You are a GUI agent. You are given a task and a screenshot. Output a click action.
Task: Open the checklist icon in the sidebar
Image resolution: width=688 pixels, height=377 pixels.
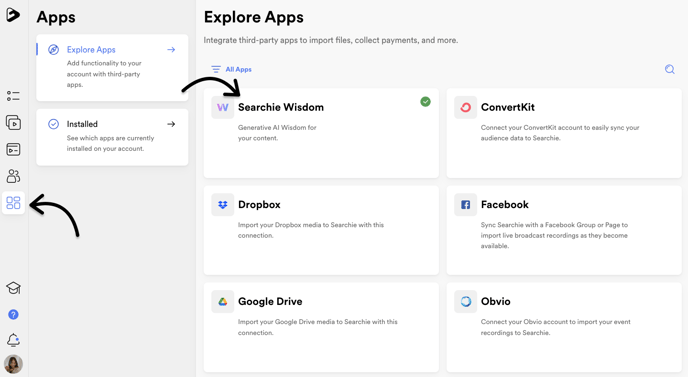point(13,96)
